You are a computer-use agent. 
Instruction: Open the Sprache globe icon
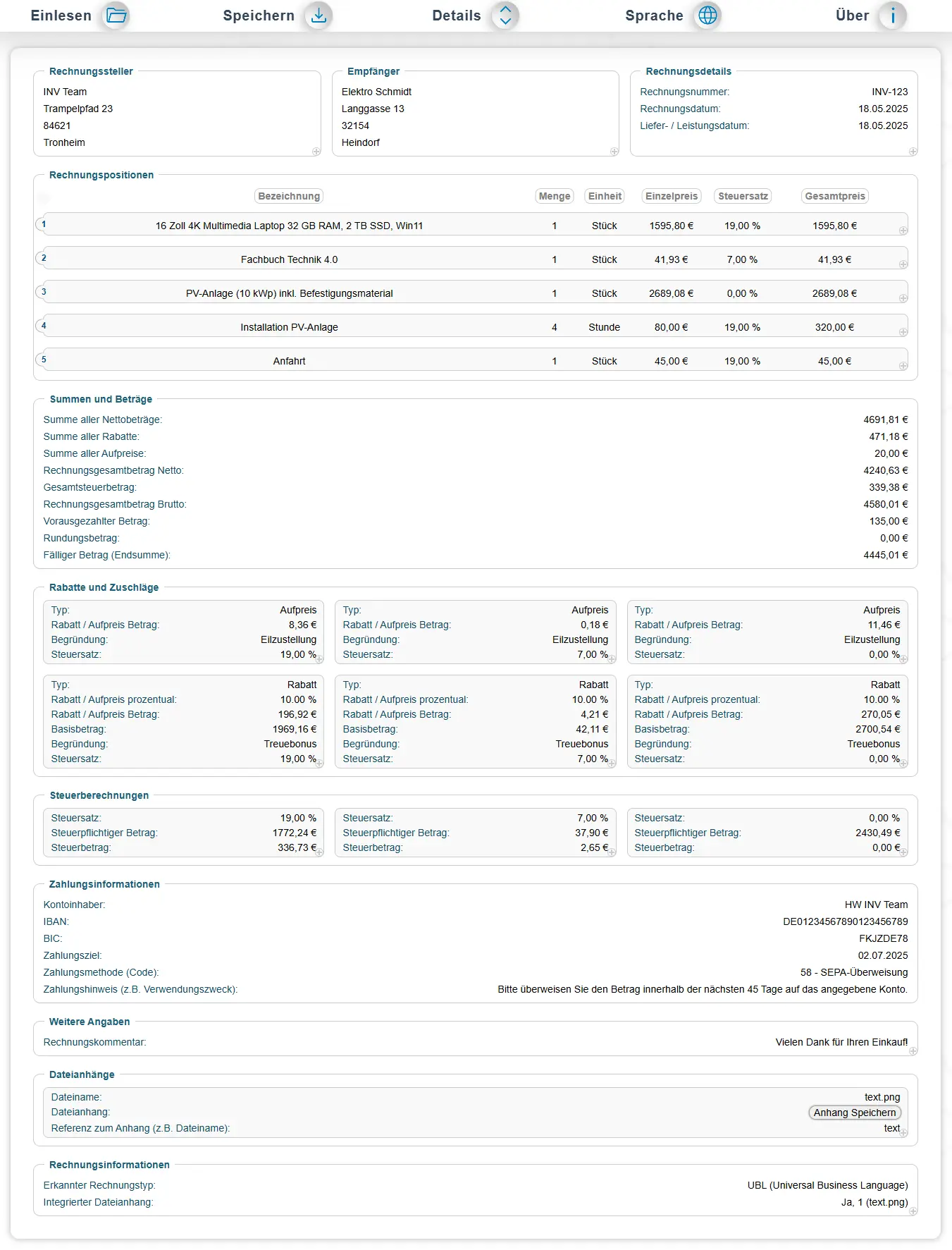coord(707,16)
